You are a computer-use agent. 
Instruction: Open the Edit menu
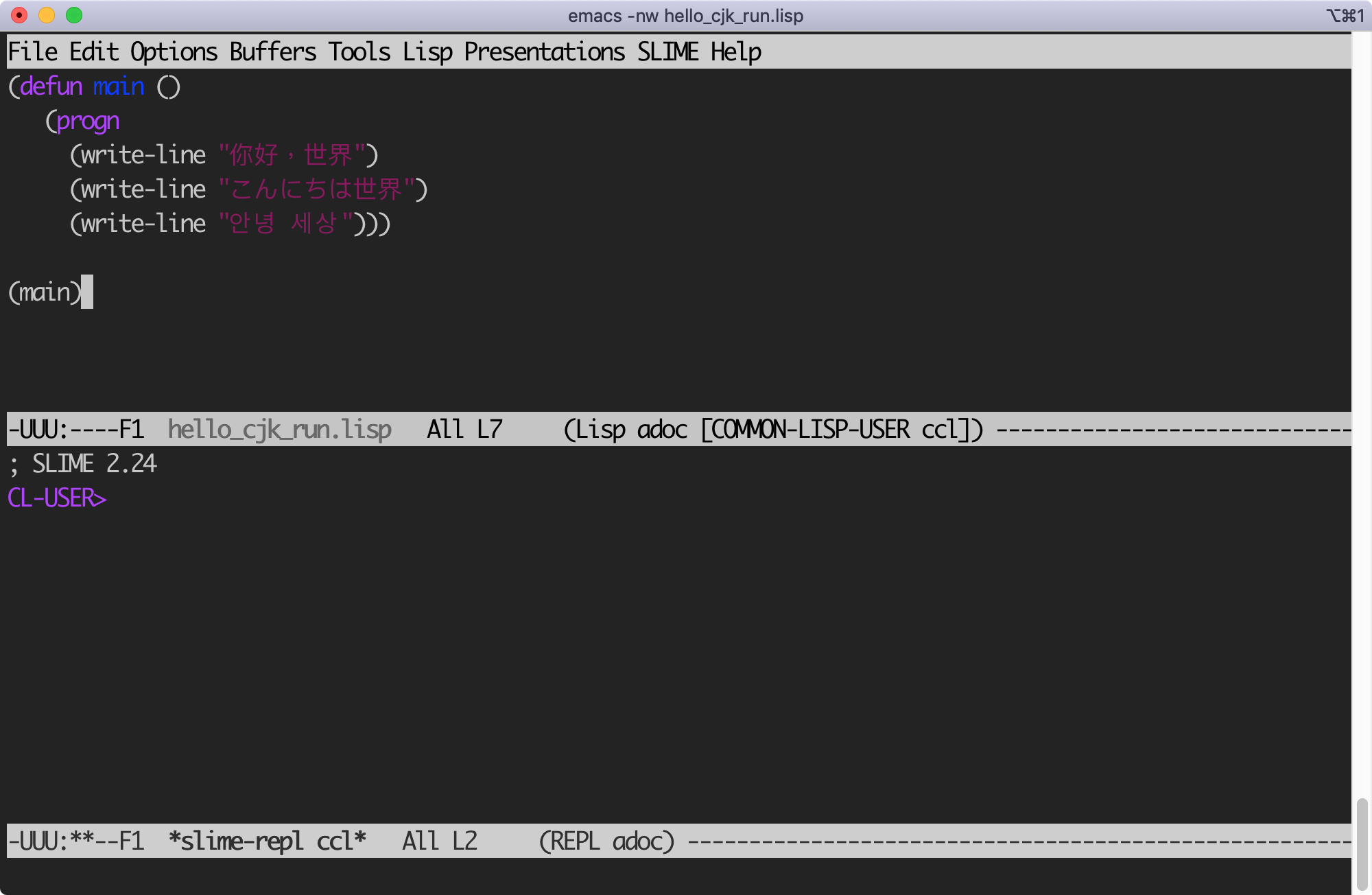94,52
